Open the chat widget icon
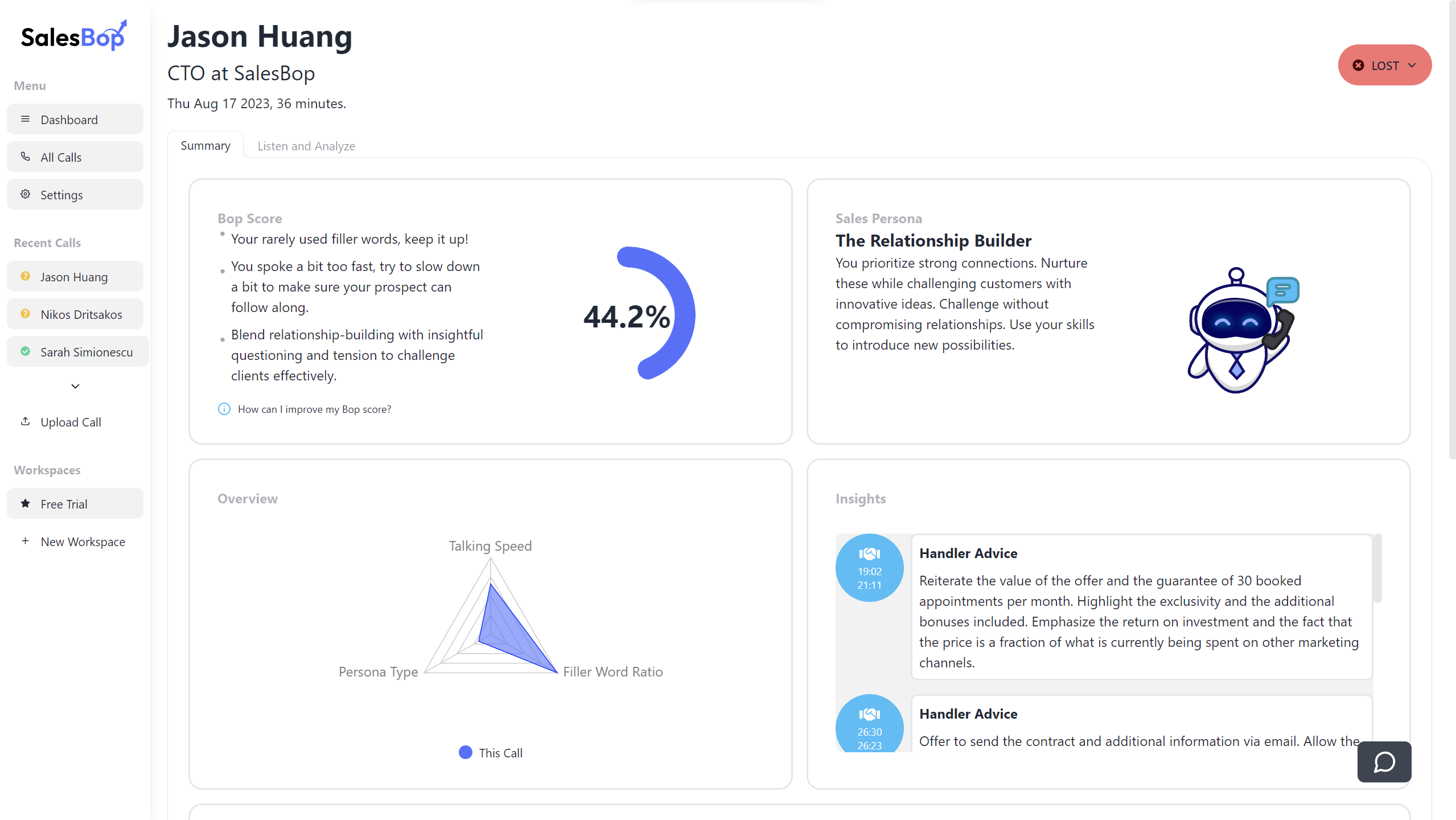The width and height of the screenshot is (1456, 820). [1384, 761]
